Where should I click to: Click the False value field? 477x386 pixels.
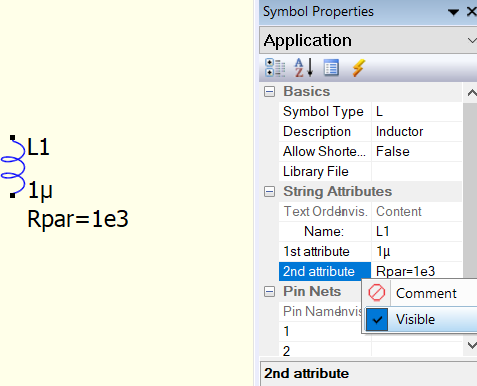[417, 152]
